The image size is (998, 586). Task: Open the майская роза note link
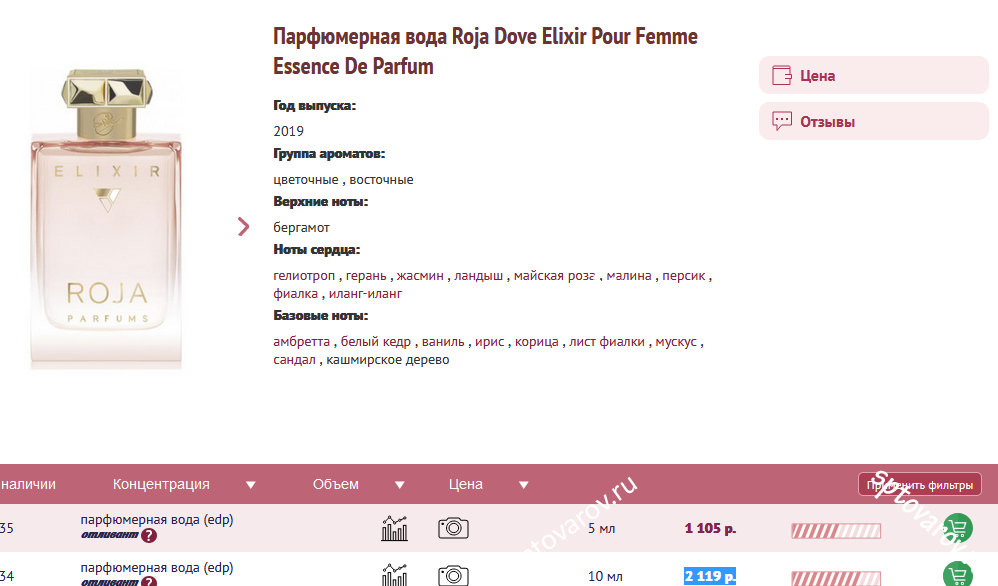tap(554, 276)
